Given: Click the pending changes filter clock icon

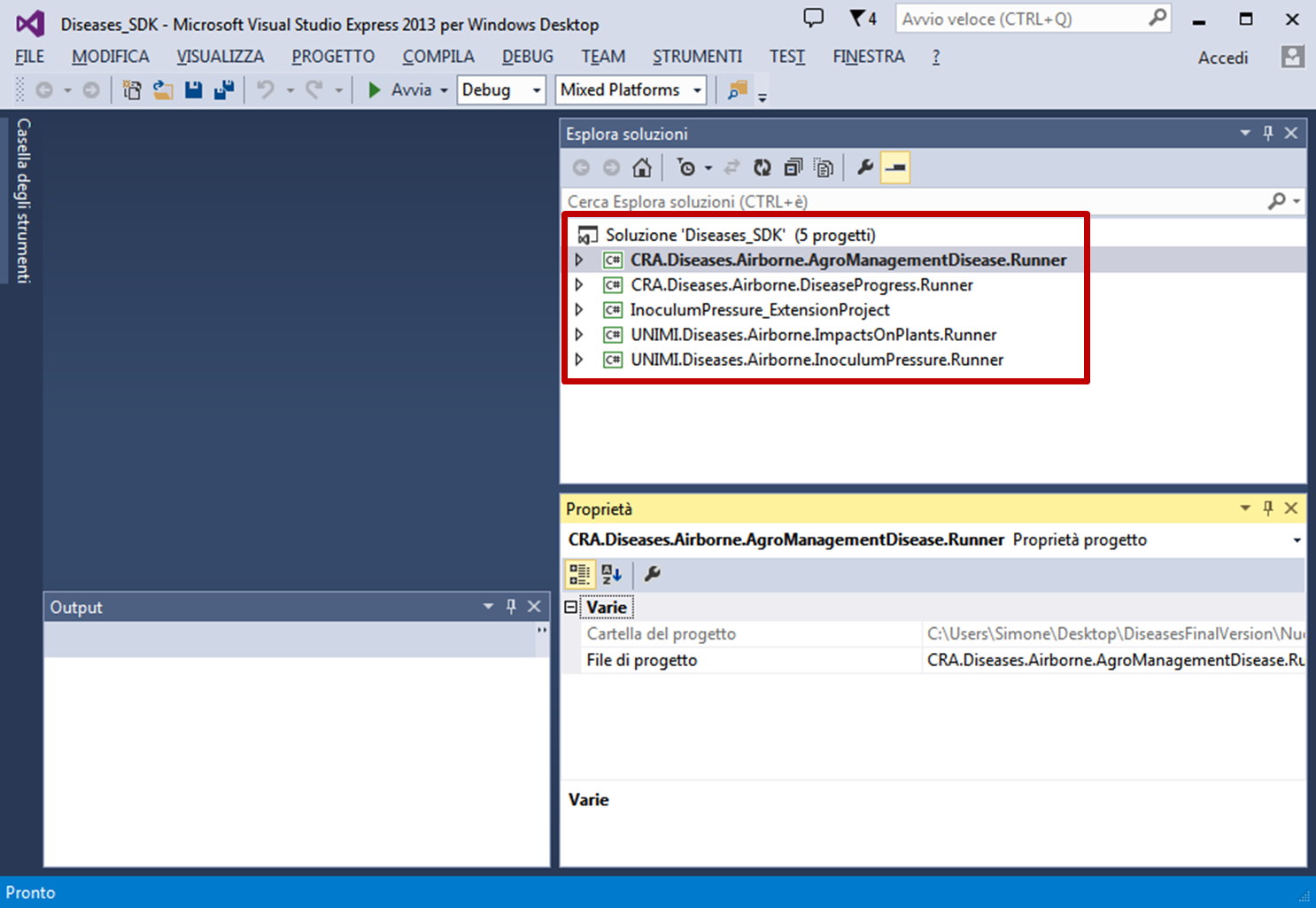Looking at the screenshot, I should click(686, 167).
